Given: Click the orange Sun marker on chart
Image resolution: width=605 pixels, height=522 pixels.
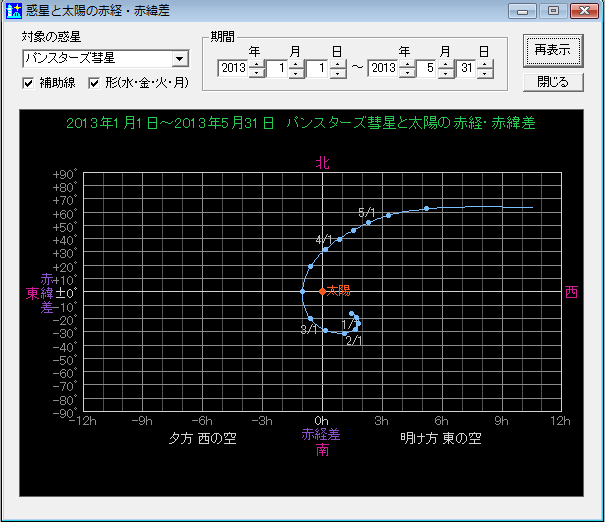Looking at the screenshot, I should (x=322, y=291).
